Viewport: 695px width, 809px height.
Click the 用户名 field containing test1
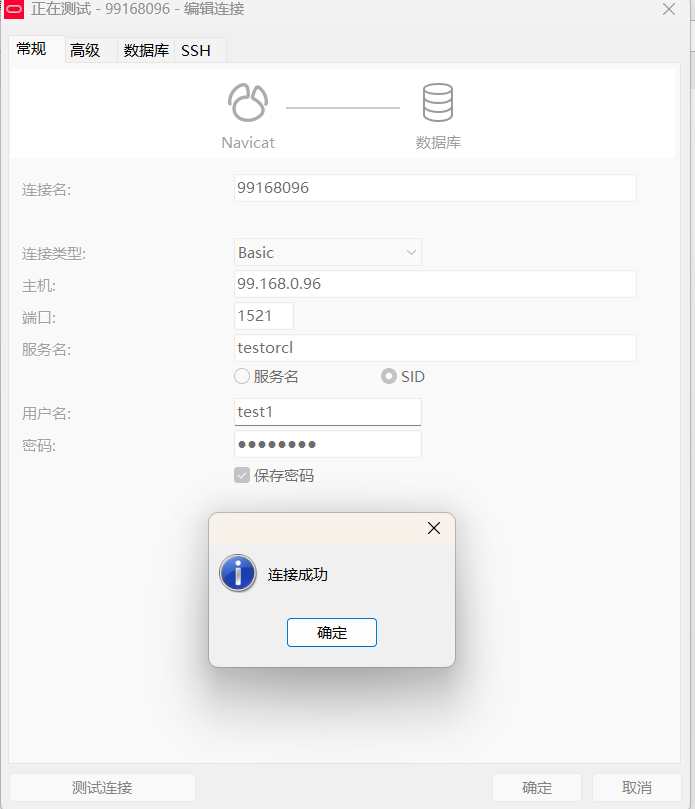point(328,412)
